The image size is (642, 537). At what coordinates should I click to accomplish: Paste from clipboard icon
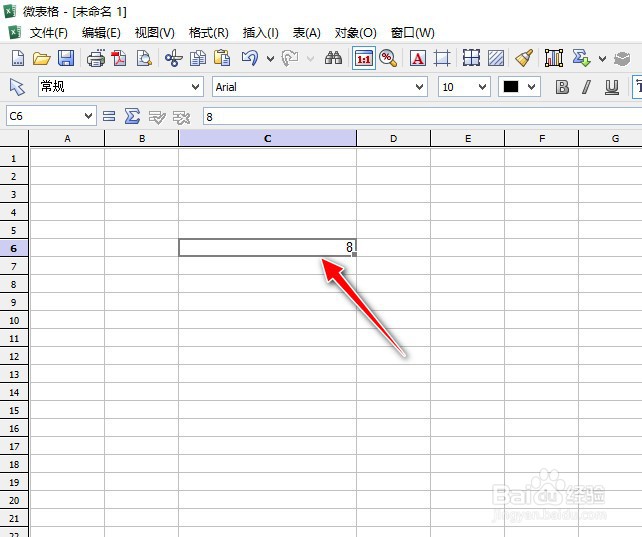click(x=222, y=59)
